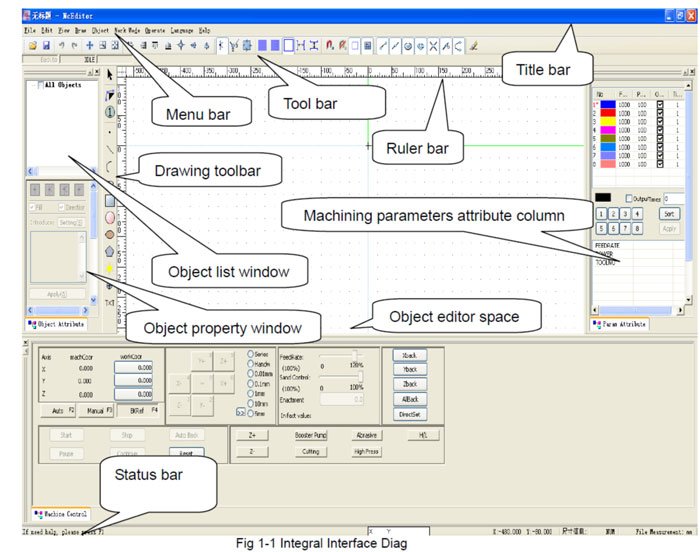Click the blue outlined empty square toolbar icon
The height and width of the screenshot is (552, 700).
pyautogui.click(x=288, y=46)
